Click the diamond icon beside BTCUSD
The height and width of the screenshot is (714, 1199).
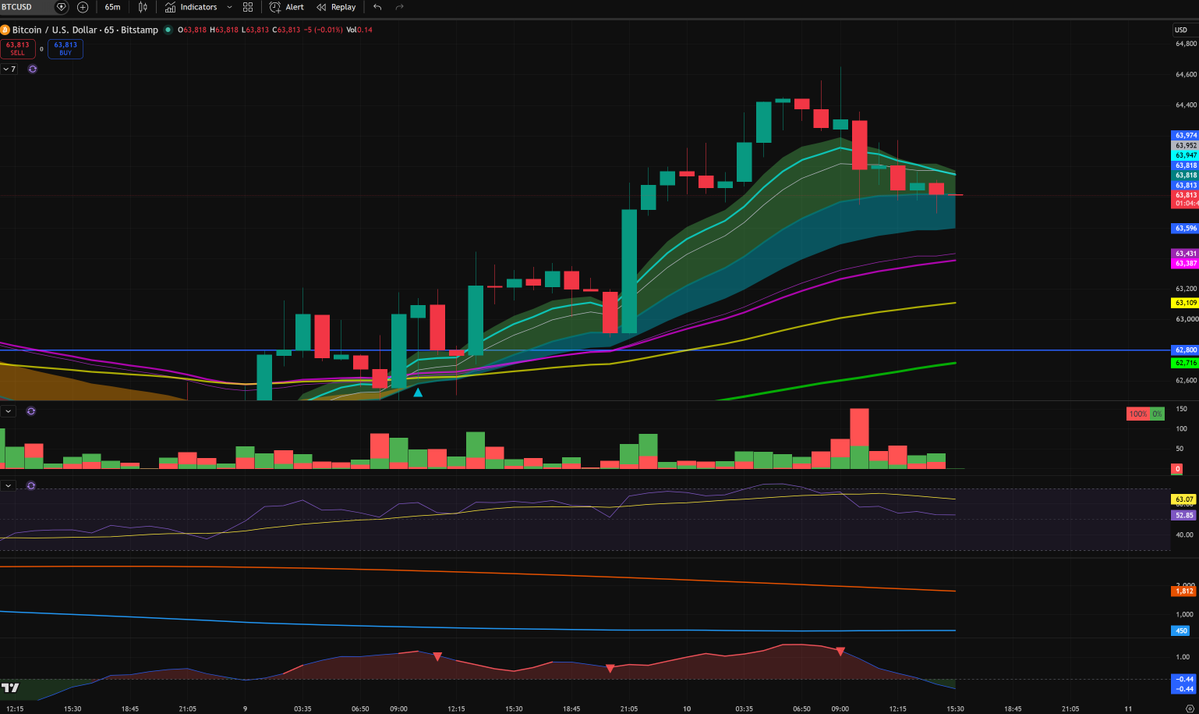coord(61,7)
